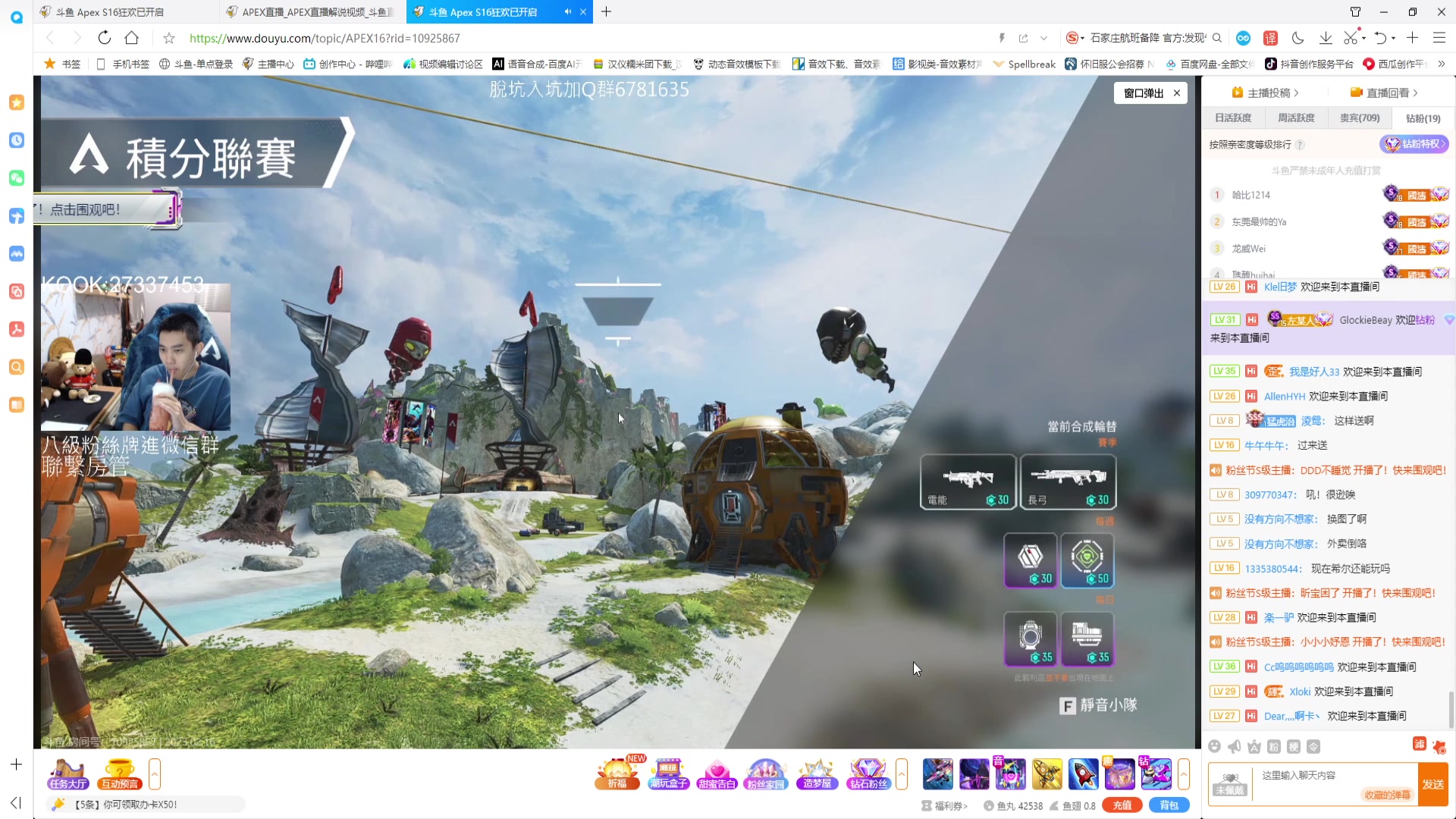The height and width of the screenshot is (819, 1456).
Task: Toggle the 滤 danmaku filter icon
Action: coord(1420,744)
